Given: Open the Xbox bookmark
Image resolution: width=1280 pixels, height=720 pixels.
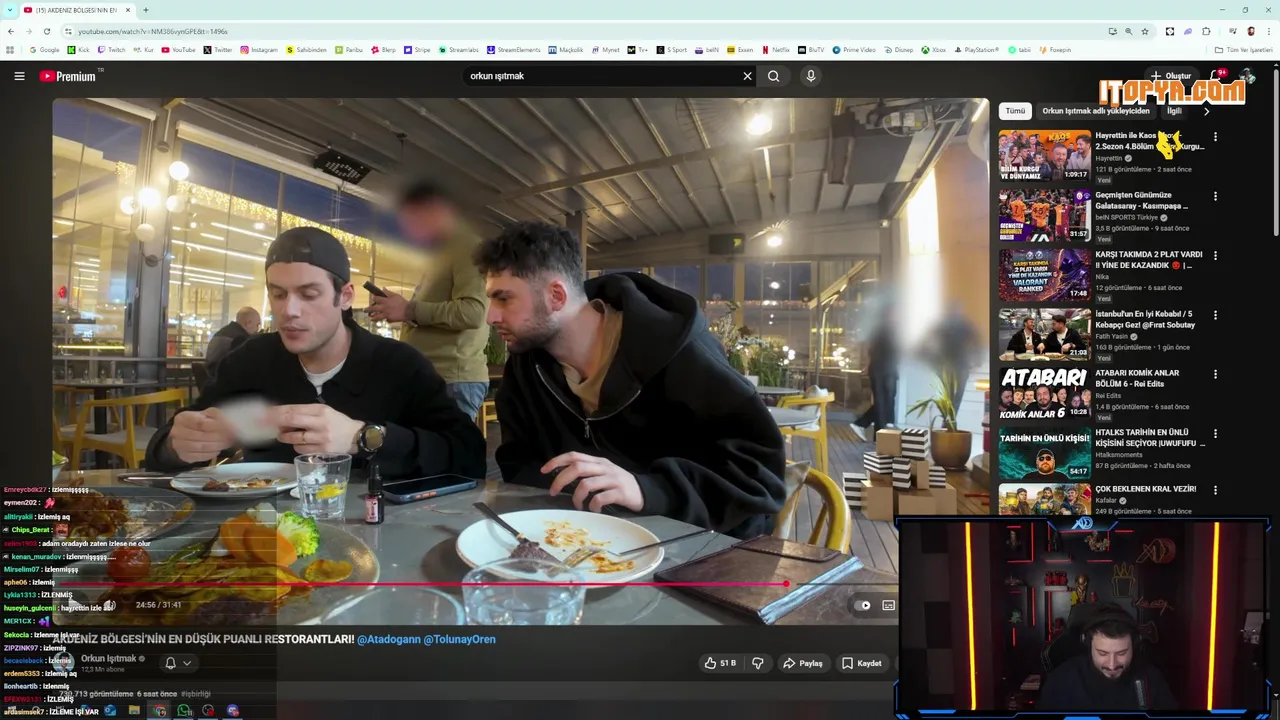Looking at the screenshot, I should tap(934, 50).
